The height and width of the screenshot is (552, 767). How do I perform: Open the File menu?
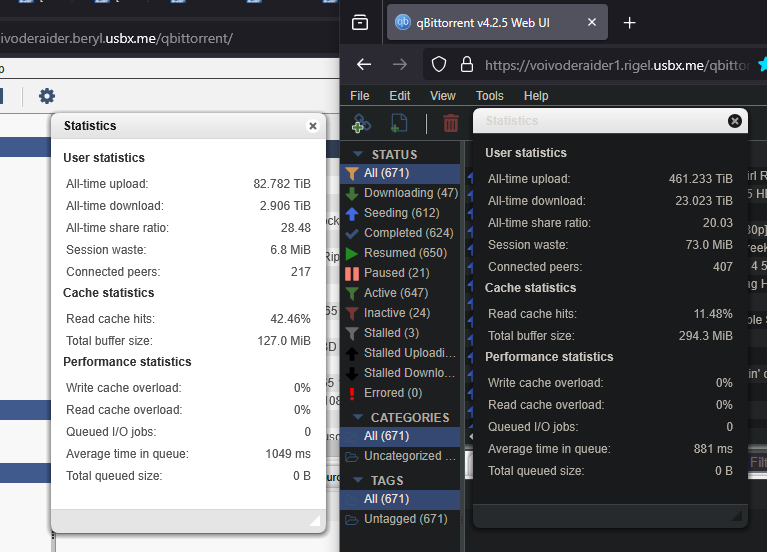pyautogui.click(x=360, y=96)
